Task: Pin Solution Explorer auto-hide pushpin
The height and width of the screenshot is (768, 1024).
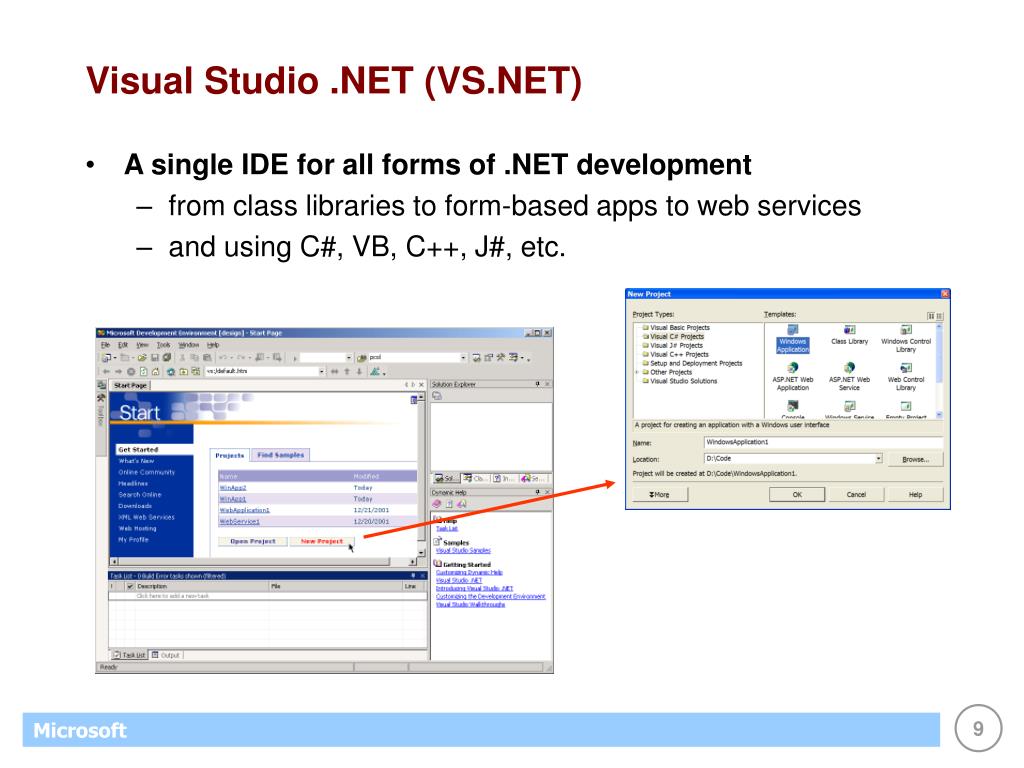Action: (537, 385)
